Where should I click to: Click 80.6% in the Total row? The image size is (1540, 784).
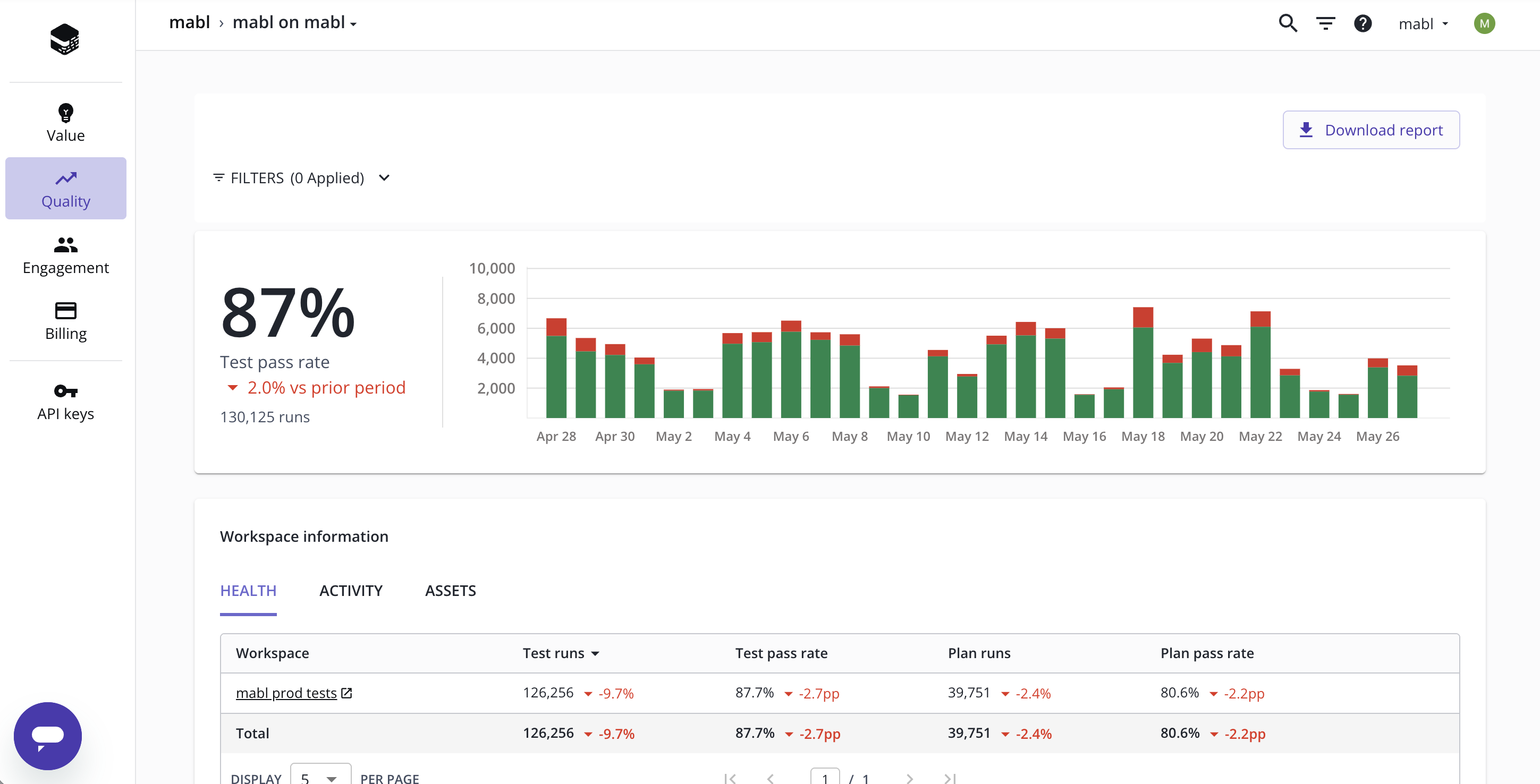(x=1180, y=733)
